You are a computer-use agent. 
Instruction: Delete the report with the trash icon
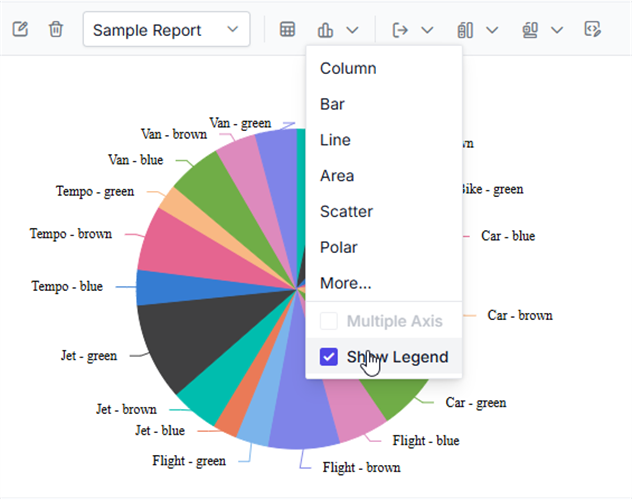tap(56, 29)
